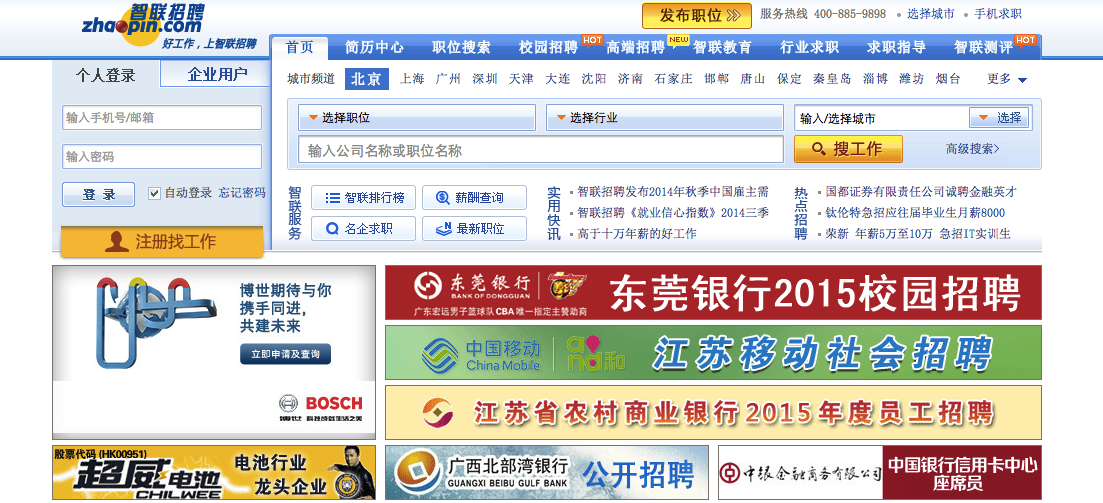
Task: Open 东莞银行2015校园招聘 banner
Action: point(713,293)
